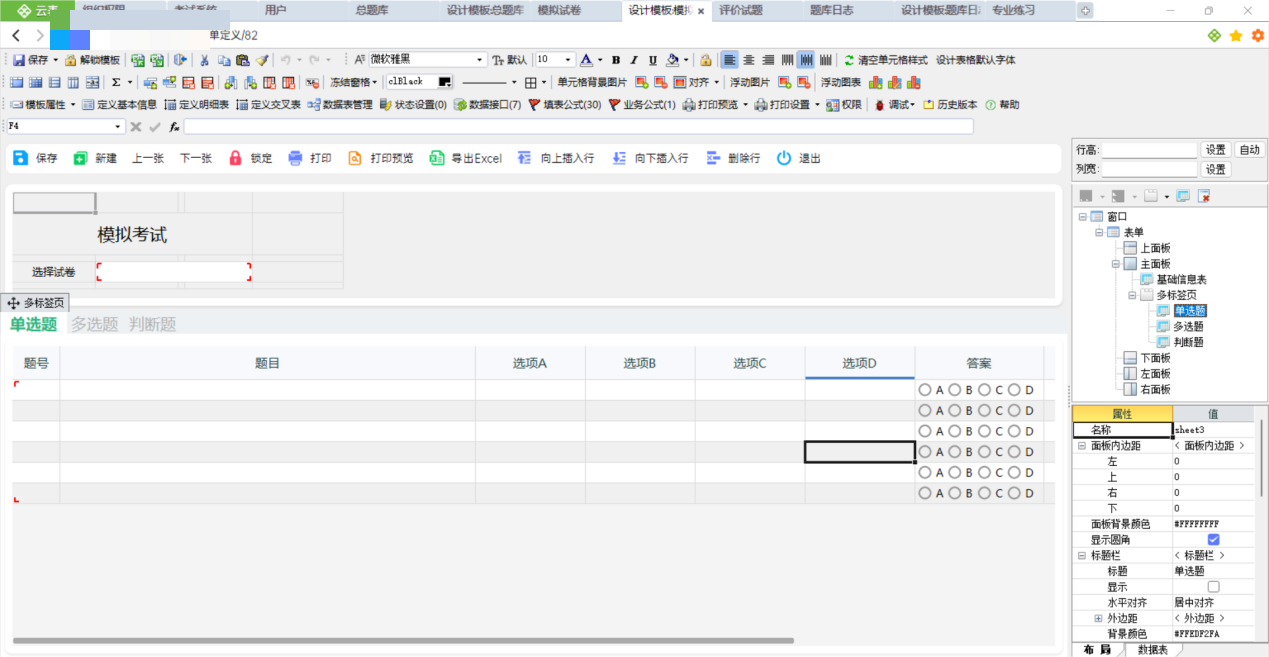Select radio D in fifth answer row
This screenshot has height=657, width=1269.
tap(1014, 472)
